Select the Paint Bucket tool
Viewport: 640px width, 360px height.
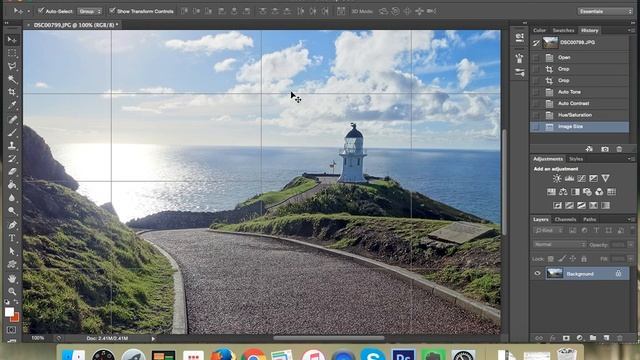click(x=12, y=185)
